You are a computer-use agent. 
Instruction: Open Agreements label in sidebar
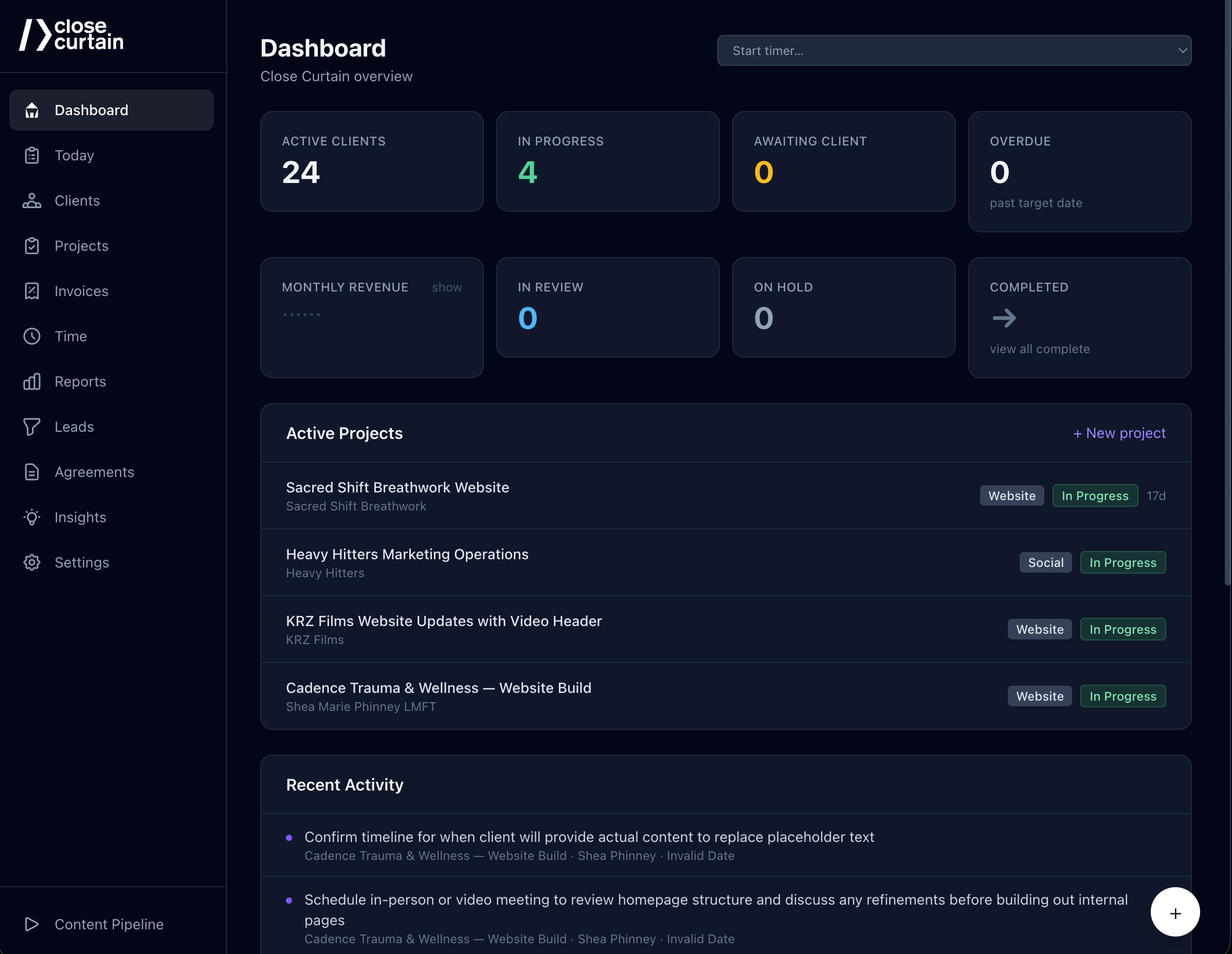[x=95, y=472]
